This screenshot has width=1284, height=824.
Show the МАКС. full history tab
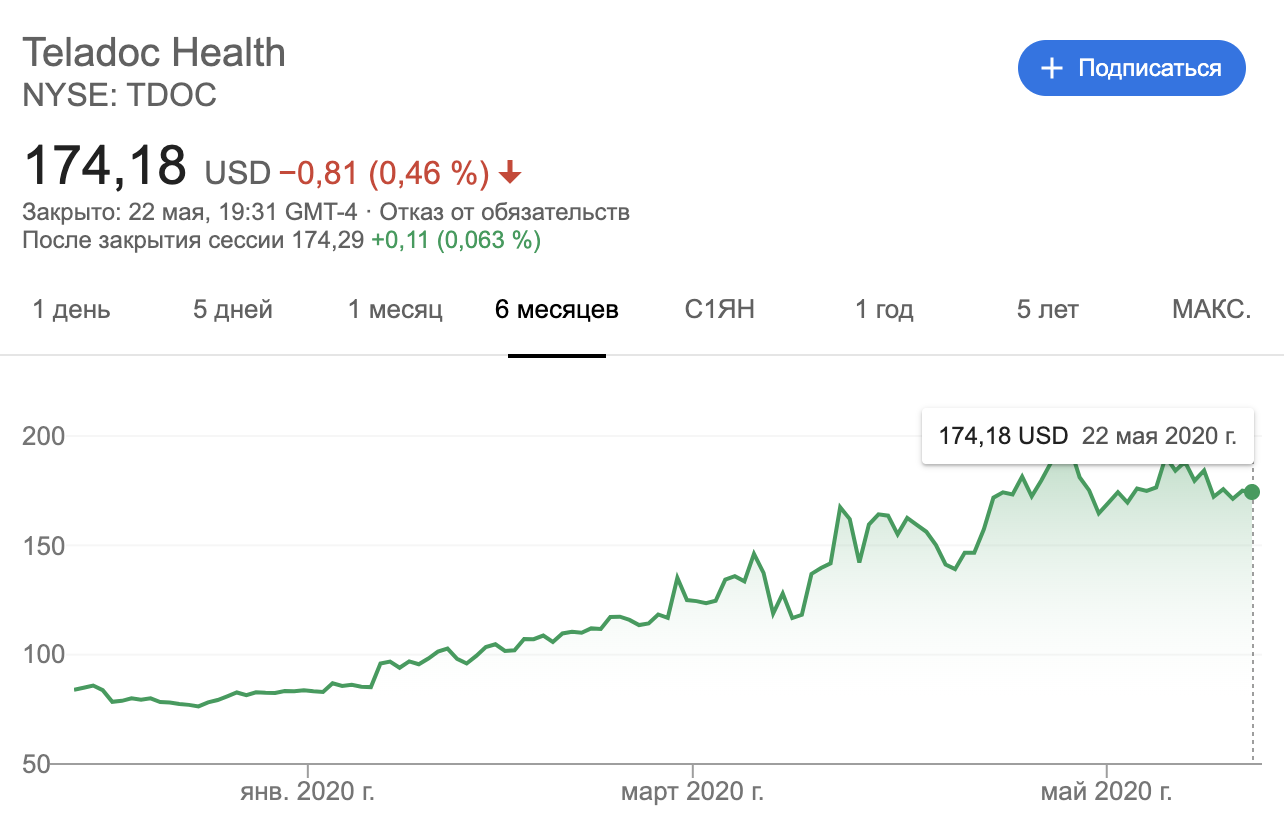click(1211, 310)
